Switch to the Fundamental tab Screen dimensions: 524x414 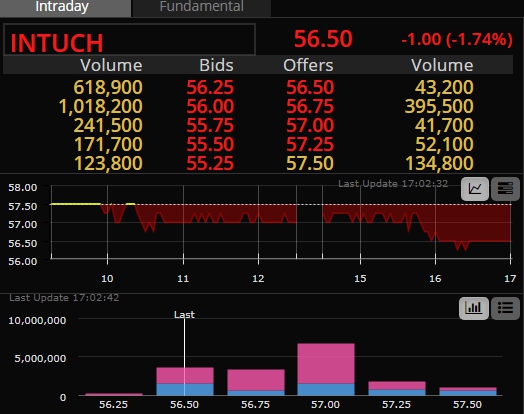point(202,7)
